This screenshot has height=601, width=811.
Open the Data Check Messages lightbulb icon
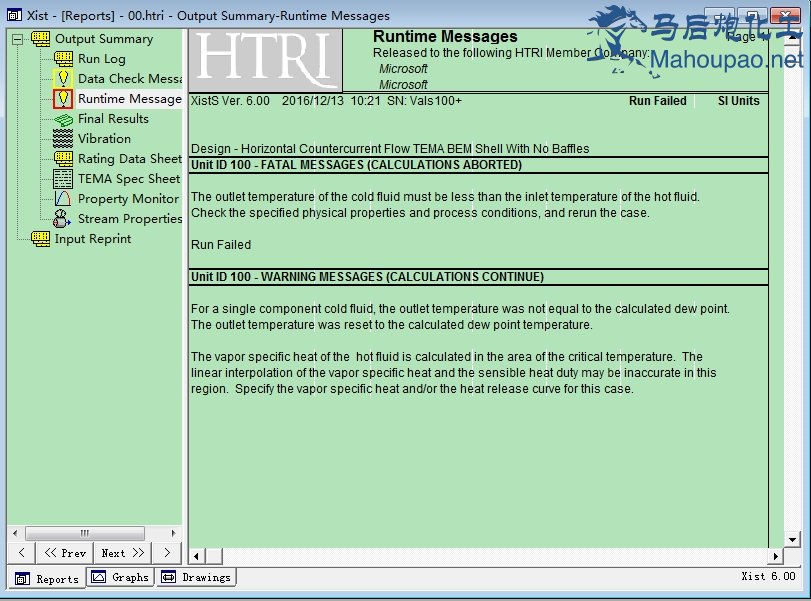coord(63,79)
